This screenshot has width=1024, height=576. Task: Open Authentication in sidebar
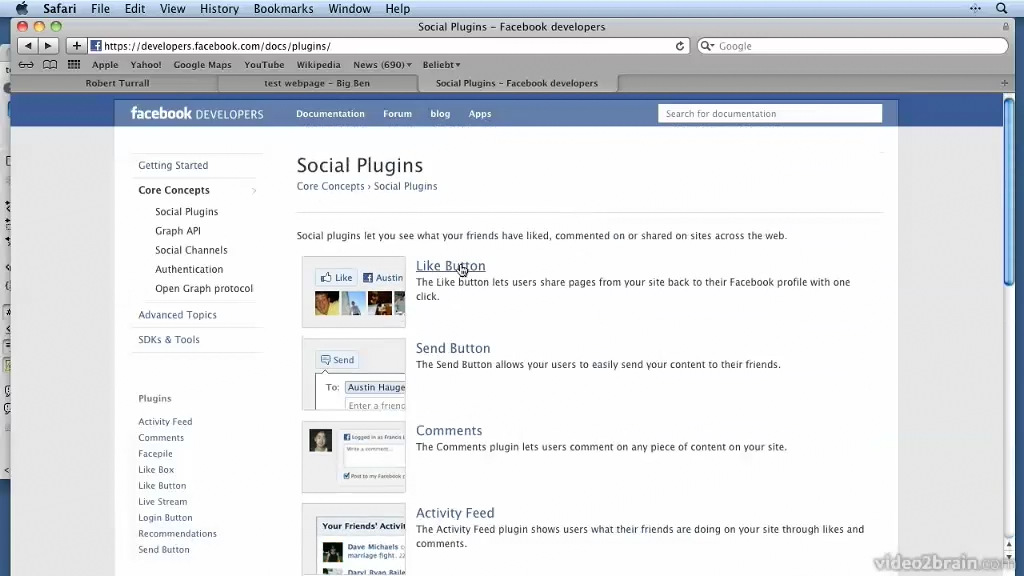pyautogui.click(x=189, y=269)
